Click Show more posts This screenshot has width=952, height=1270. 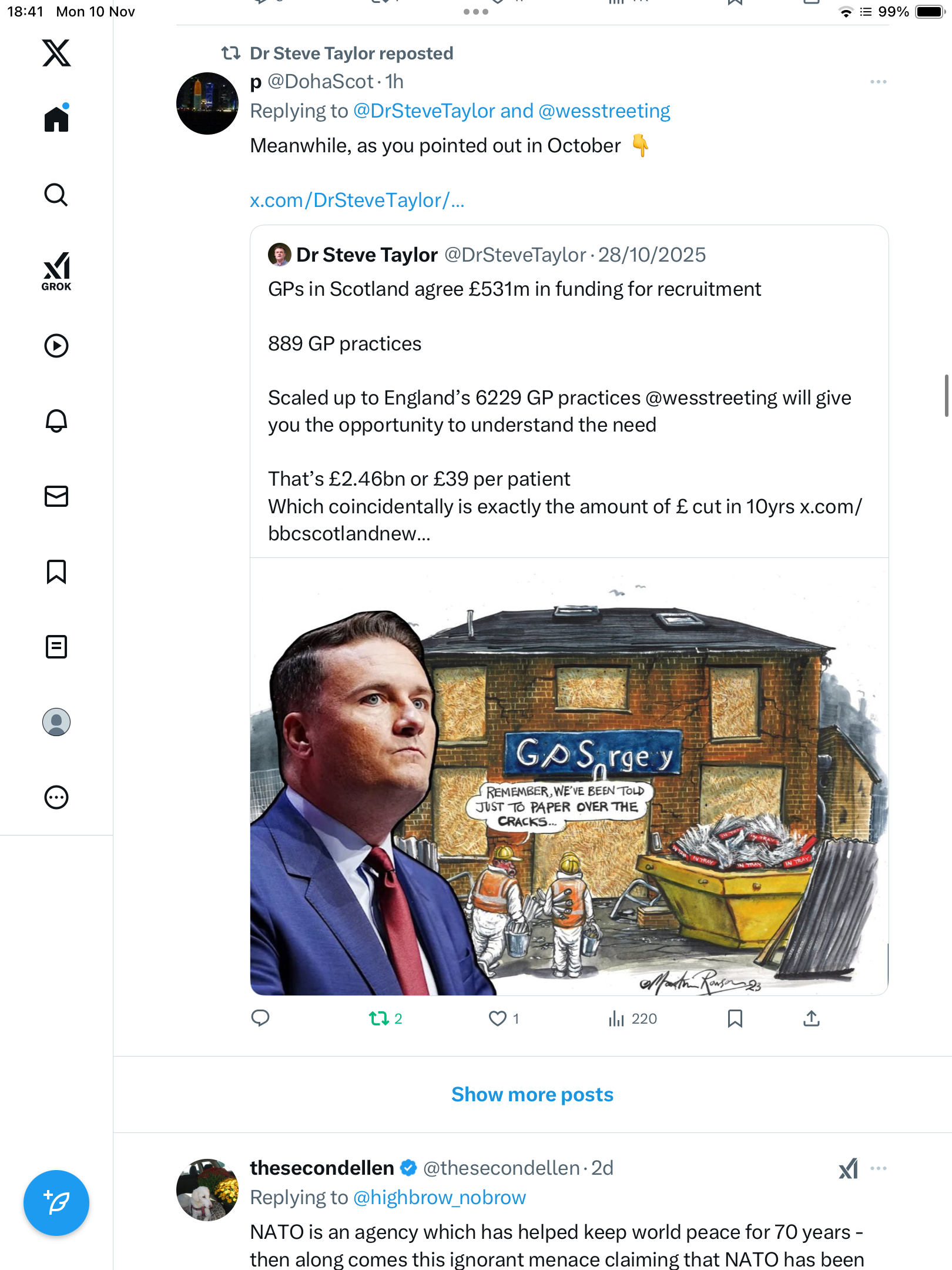(x=532, y=1094)
